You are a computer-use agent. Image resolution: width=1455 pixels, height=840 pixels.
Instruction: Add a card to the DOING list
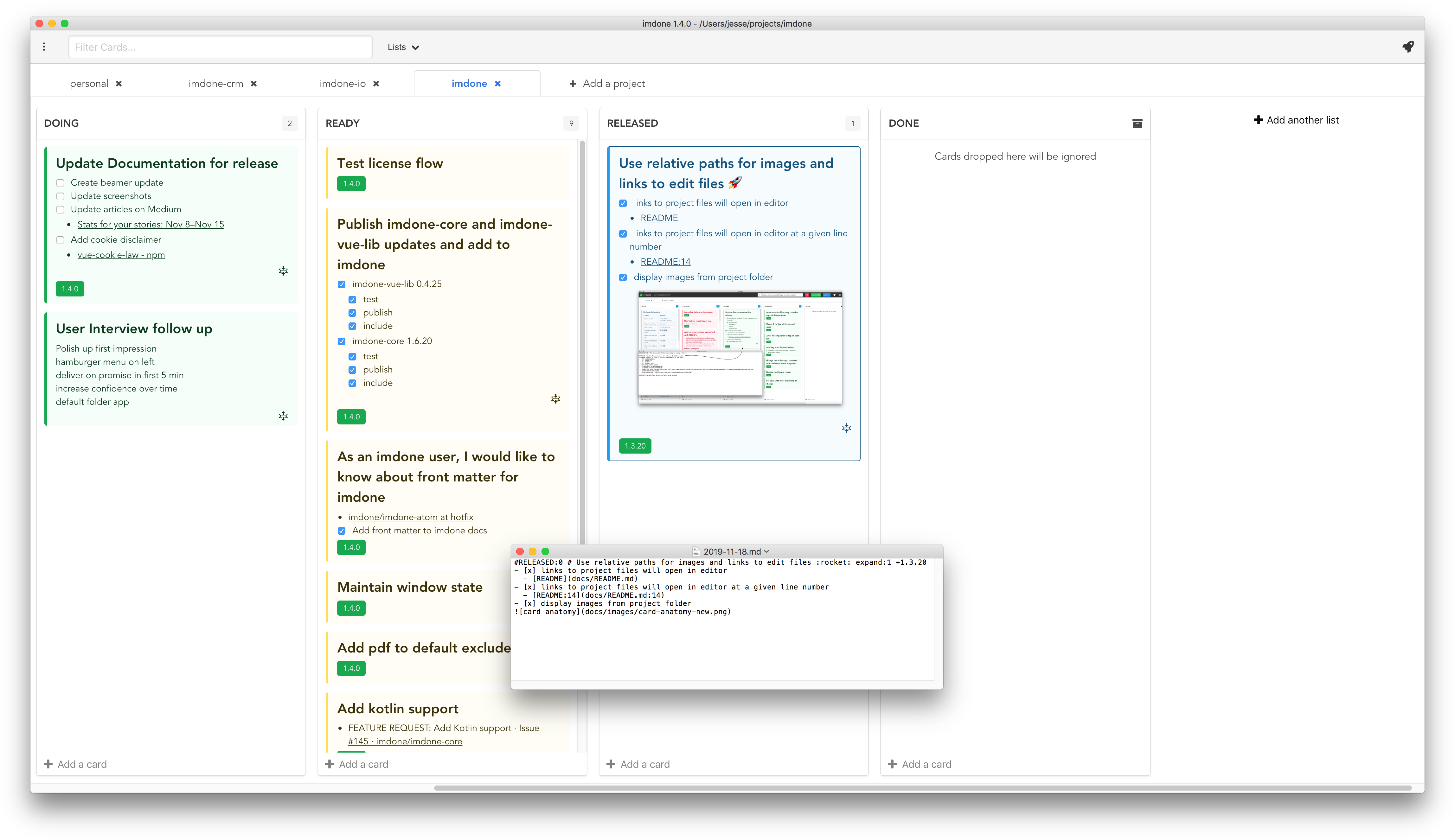click(x=76, y=764)
